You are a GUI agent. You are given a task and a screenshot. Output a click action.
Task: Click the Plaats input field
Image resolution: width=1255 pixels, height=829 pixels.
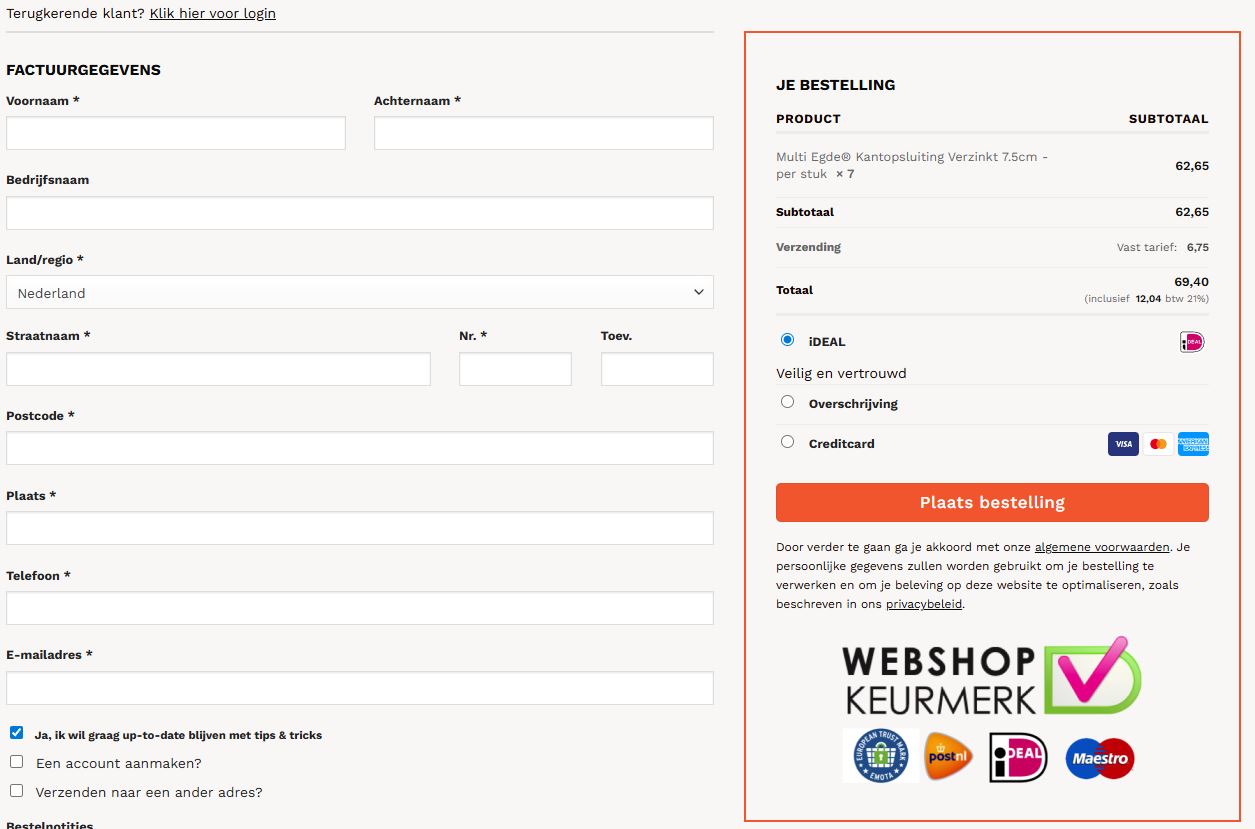360,528
